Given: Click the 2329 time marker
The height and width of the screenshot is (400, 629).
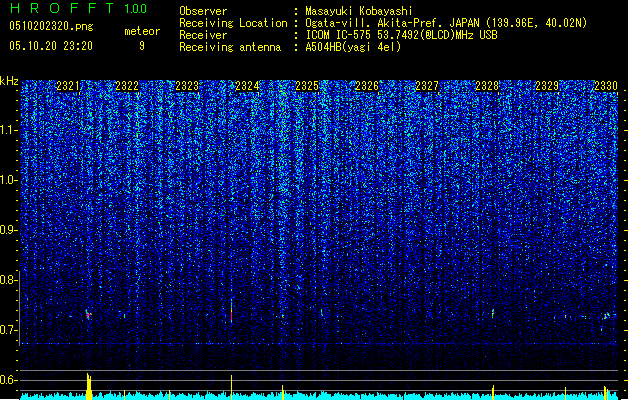Looking at the screenshot, I should 547,86.
